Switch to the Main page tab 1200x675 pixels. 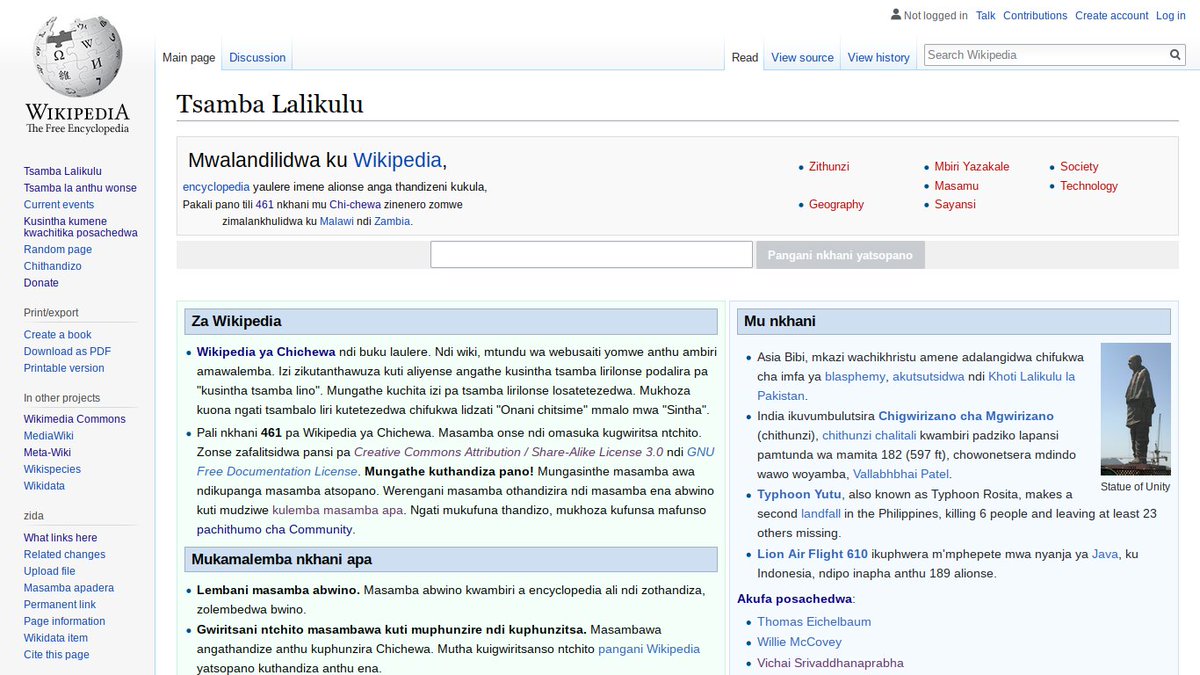(189, 57)
